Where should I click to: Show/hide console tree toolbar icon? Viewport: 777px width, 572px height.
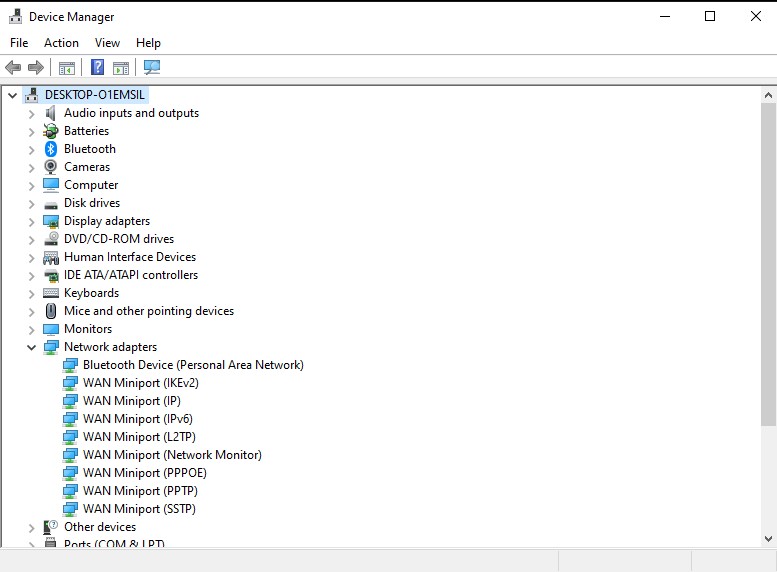[66, 67]
